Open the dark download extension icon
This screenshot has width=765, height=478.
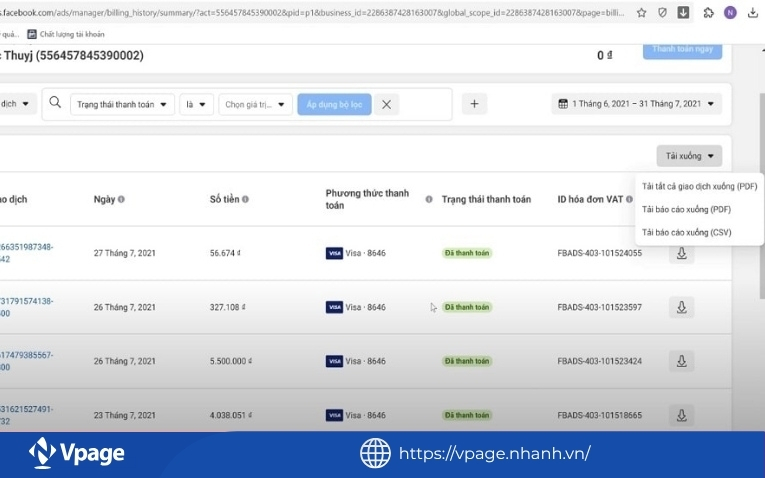point(683,13)
